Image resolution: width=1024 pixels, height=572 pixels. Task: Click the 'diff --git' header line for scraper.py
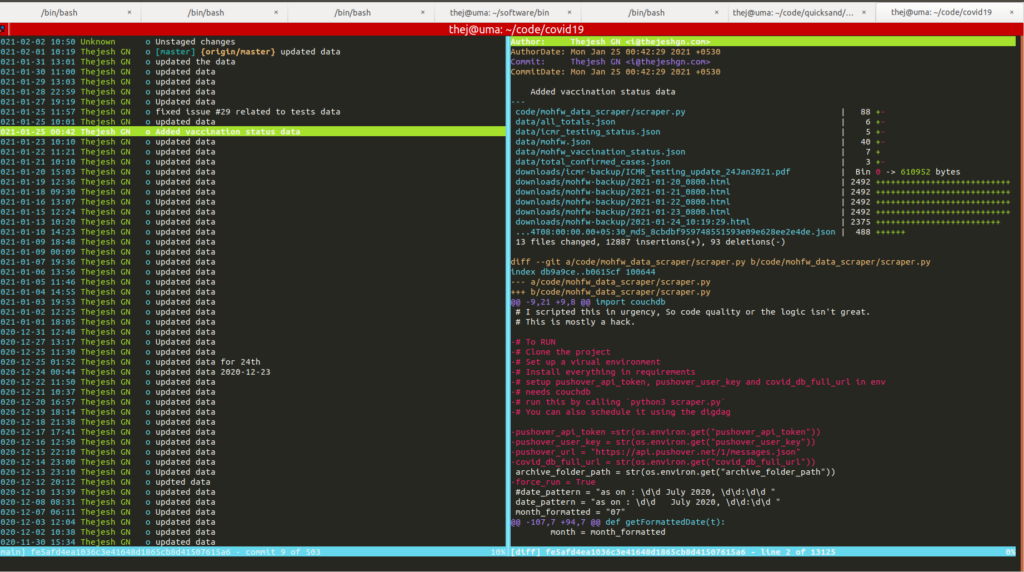point(720,262)
